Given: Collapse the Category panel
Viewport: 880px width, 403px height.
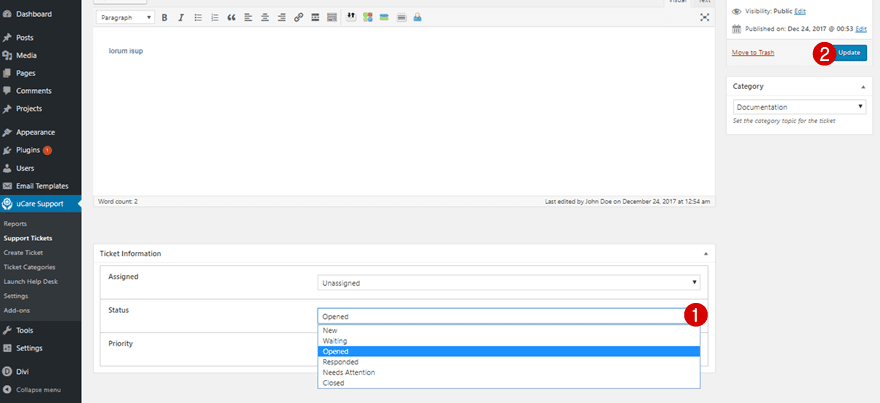Looking at the screenshot, I should pyautogui.click(x=863, y=87).
